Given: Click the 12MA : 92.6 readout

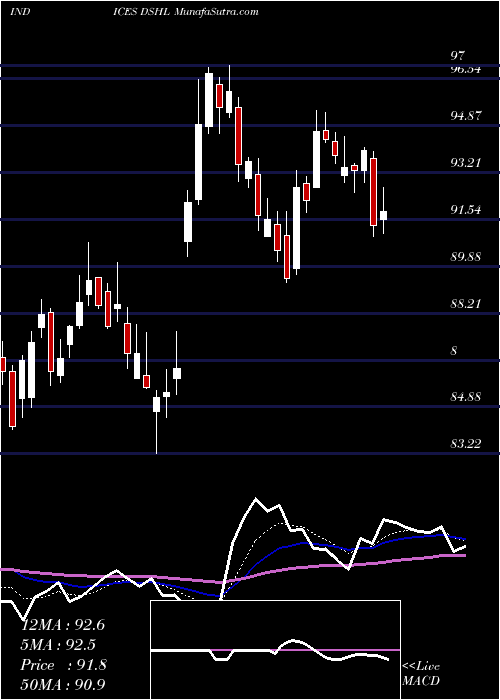Looking at the screenshot, I should click(x=63, y=625).
